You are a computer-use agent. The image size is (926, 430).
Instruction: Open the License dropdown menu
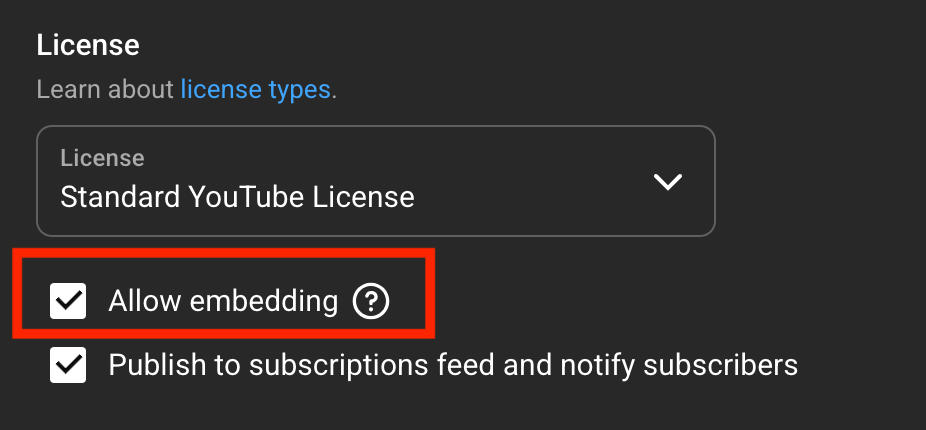click(376, 181)
